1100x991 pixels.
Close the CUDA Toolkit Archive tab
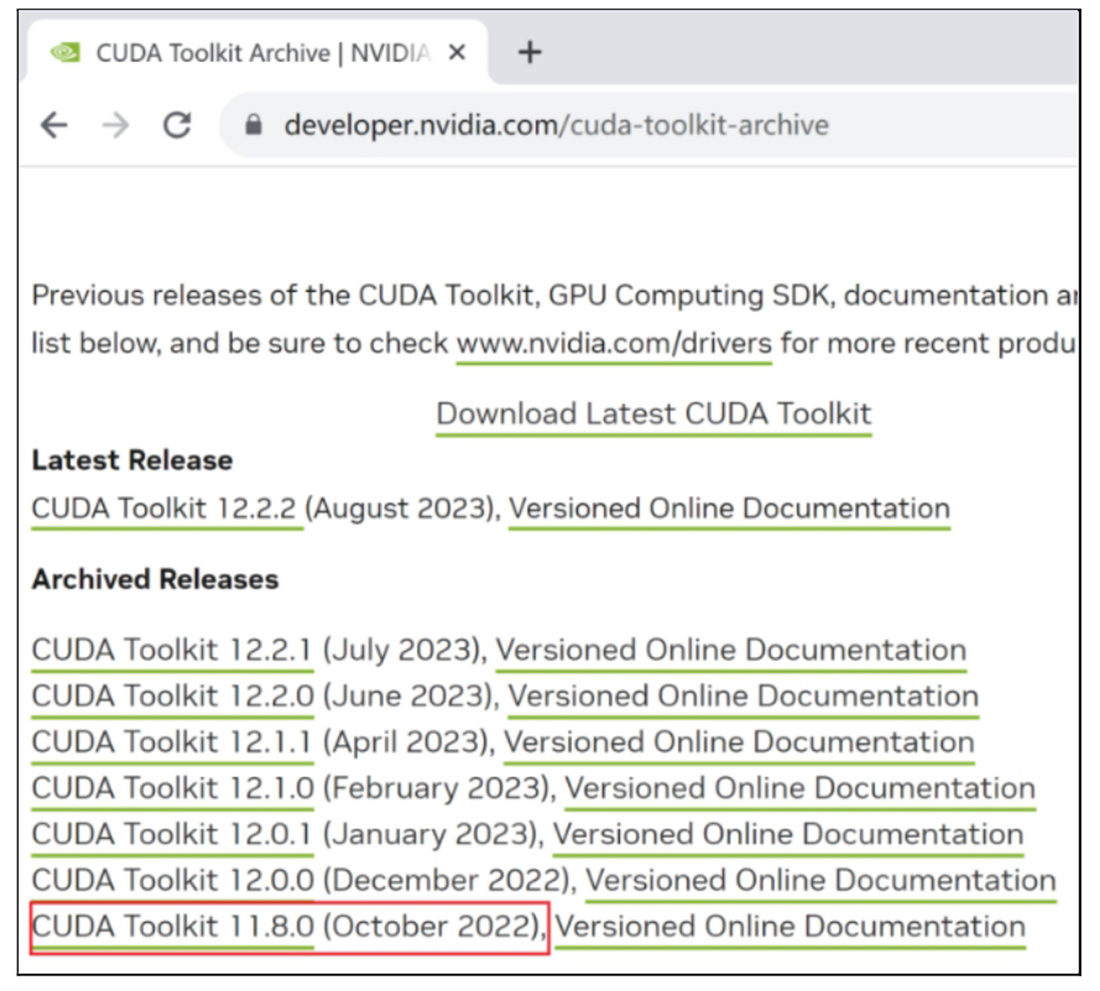pos(457,53)
